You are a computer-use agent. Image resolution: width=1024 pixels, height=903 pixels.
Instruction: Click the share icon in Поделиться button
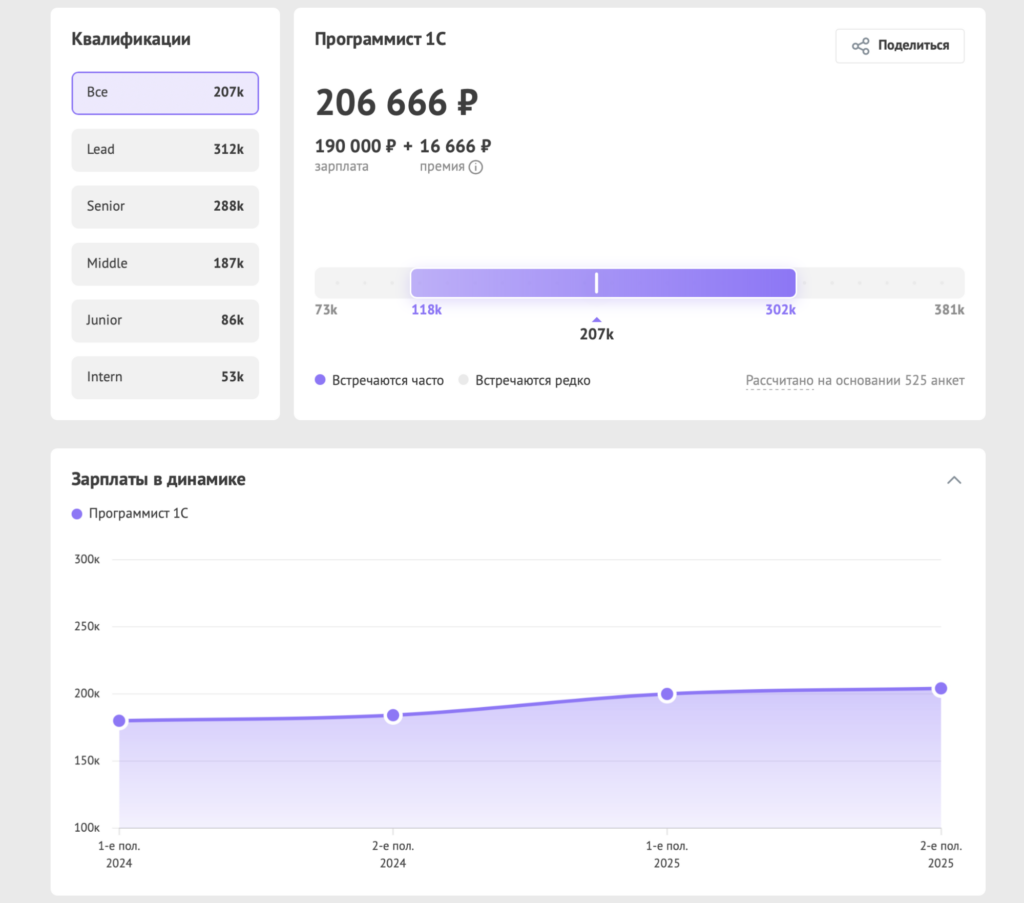(x=860, y=46)
